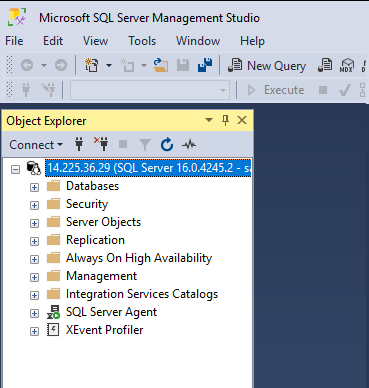Select the Databases tree item
The image size is (369, 388).
point(92,186)
